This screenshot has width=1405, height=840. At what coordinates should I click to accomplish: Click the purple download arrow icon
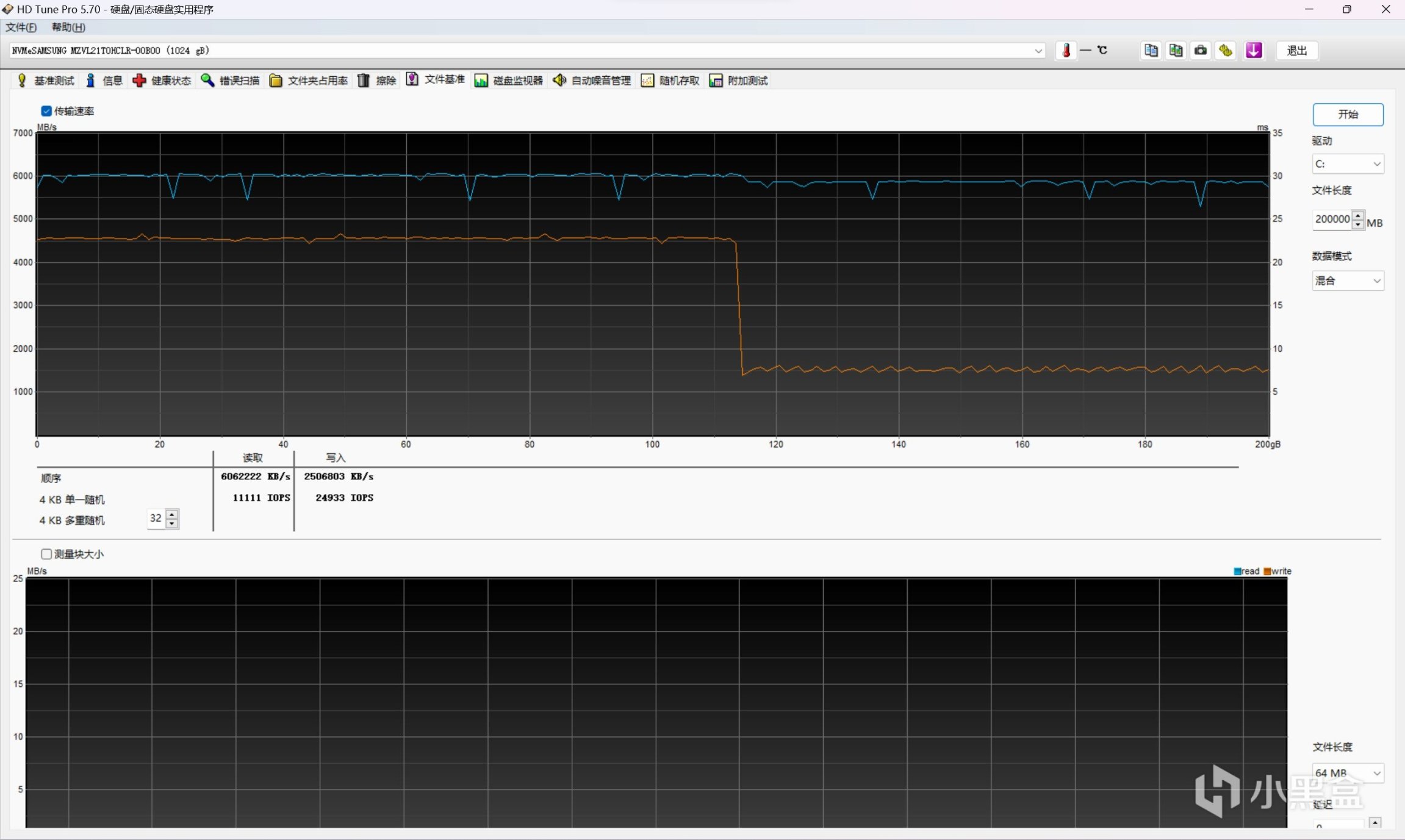[1254, 51]
